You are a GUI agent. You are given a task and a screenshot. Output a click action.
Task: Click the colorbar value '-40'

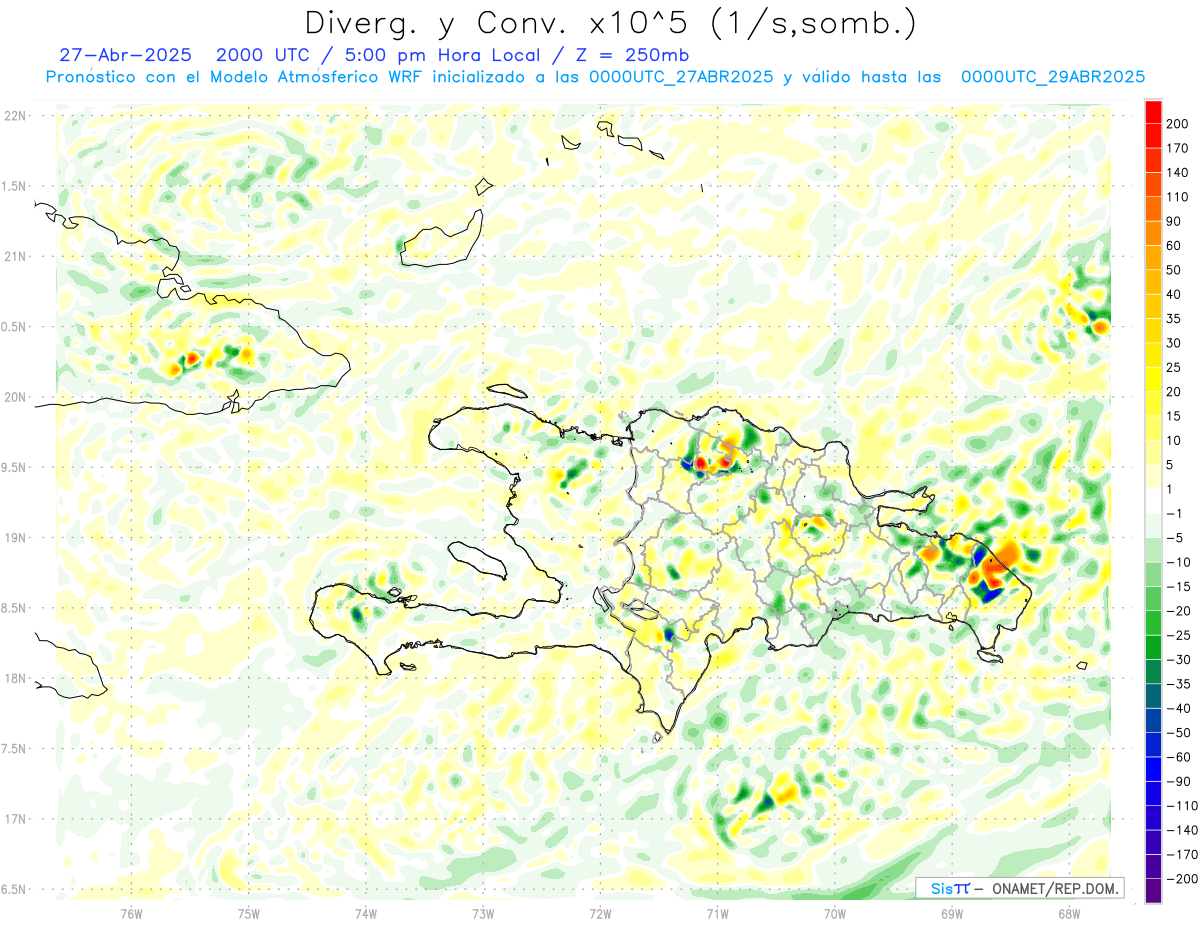1179,708
